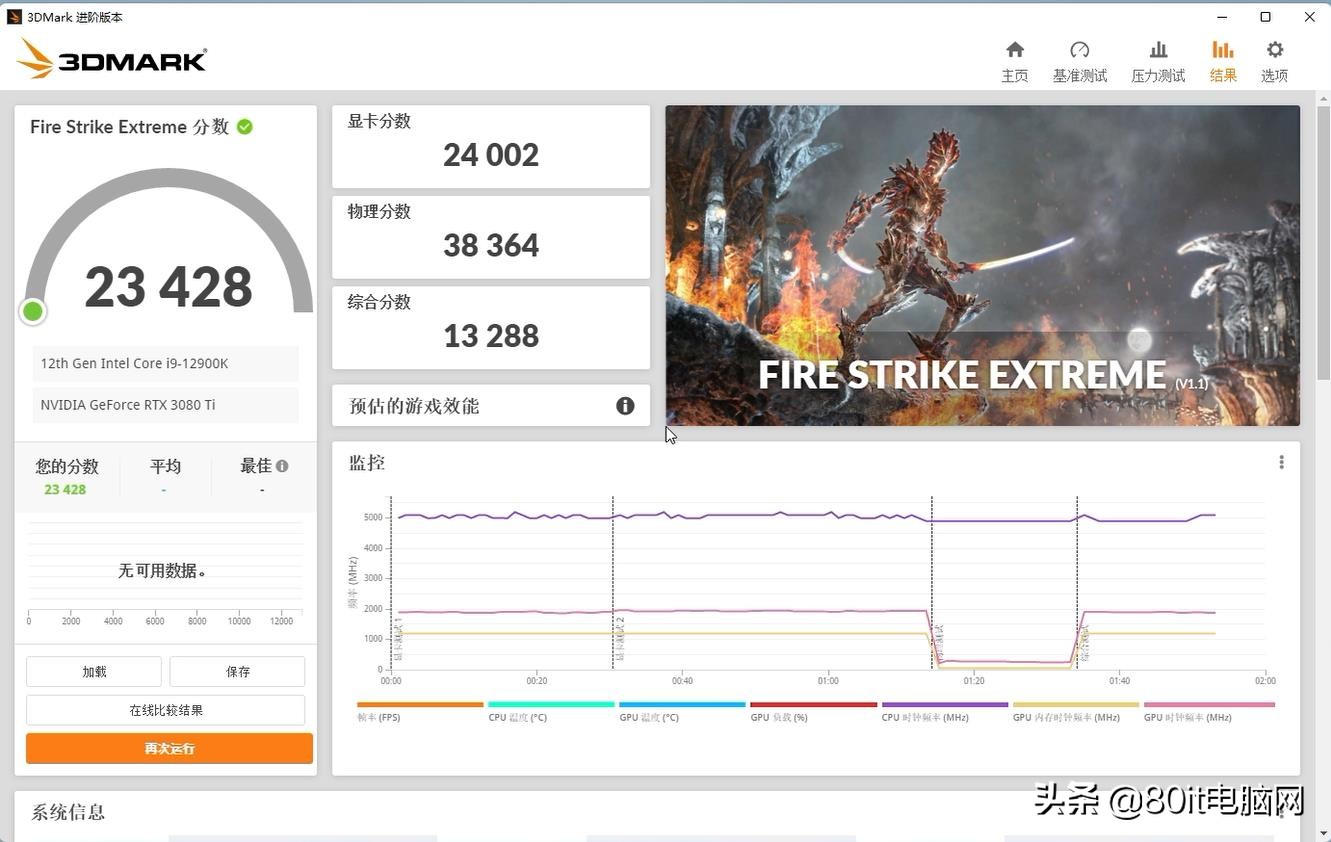Click the 结果 results chart icon

[x=1222, y=58]
